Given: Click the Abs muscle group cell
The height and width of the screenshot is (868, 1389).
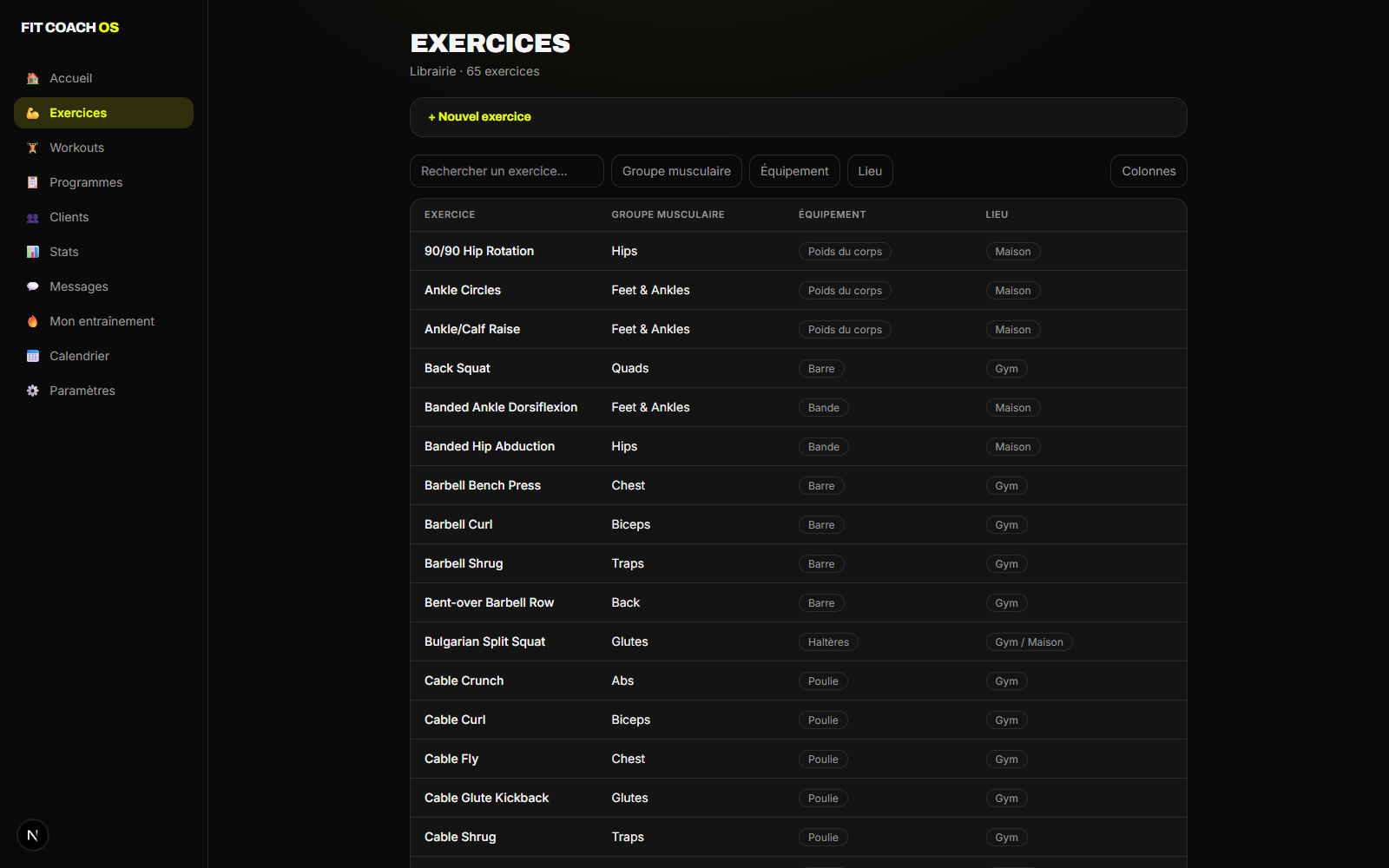Looking at the screenshot, I should tap(622, 681).
